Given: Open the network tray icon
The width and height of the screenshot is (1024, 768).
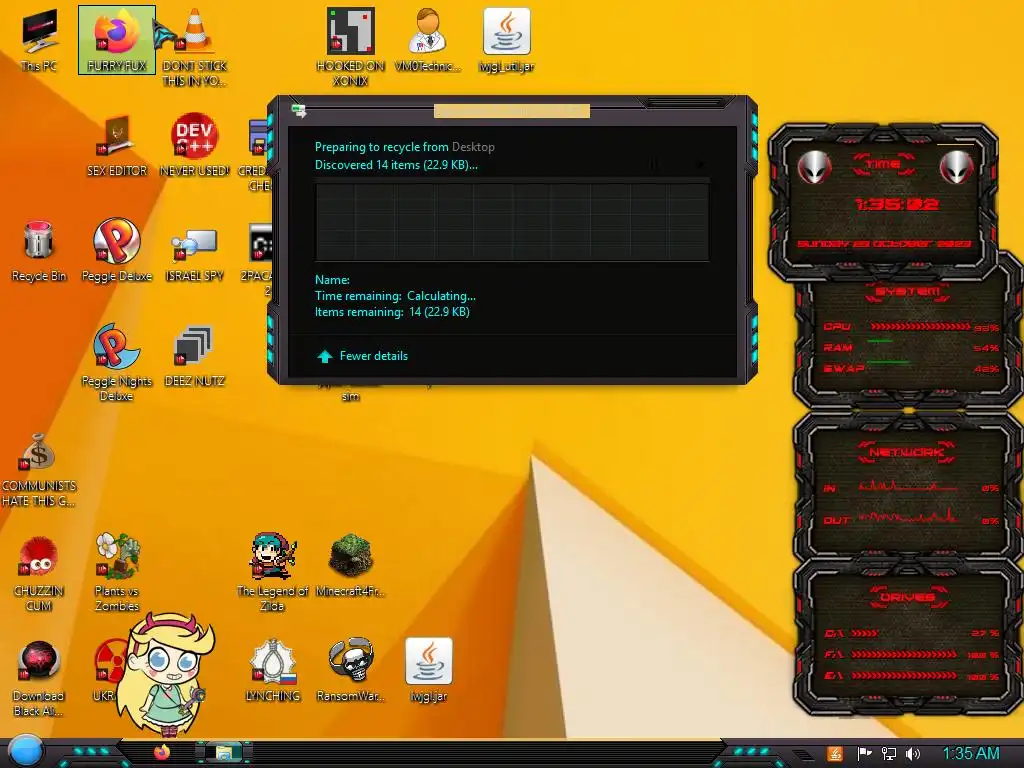Looking at the screenshot, I should (x=888, y=754).
